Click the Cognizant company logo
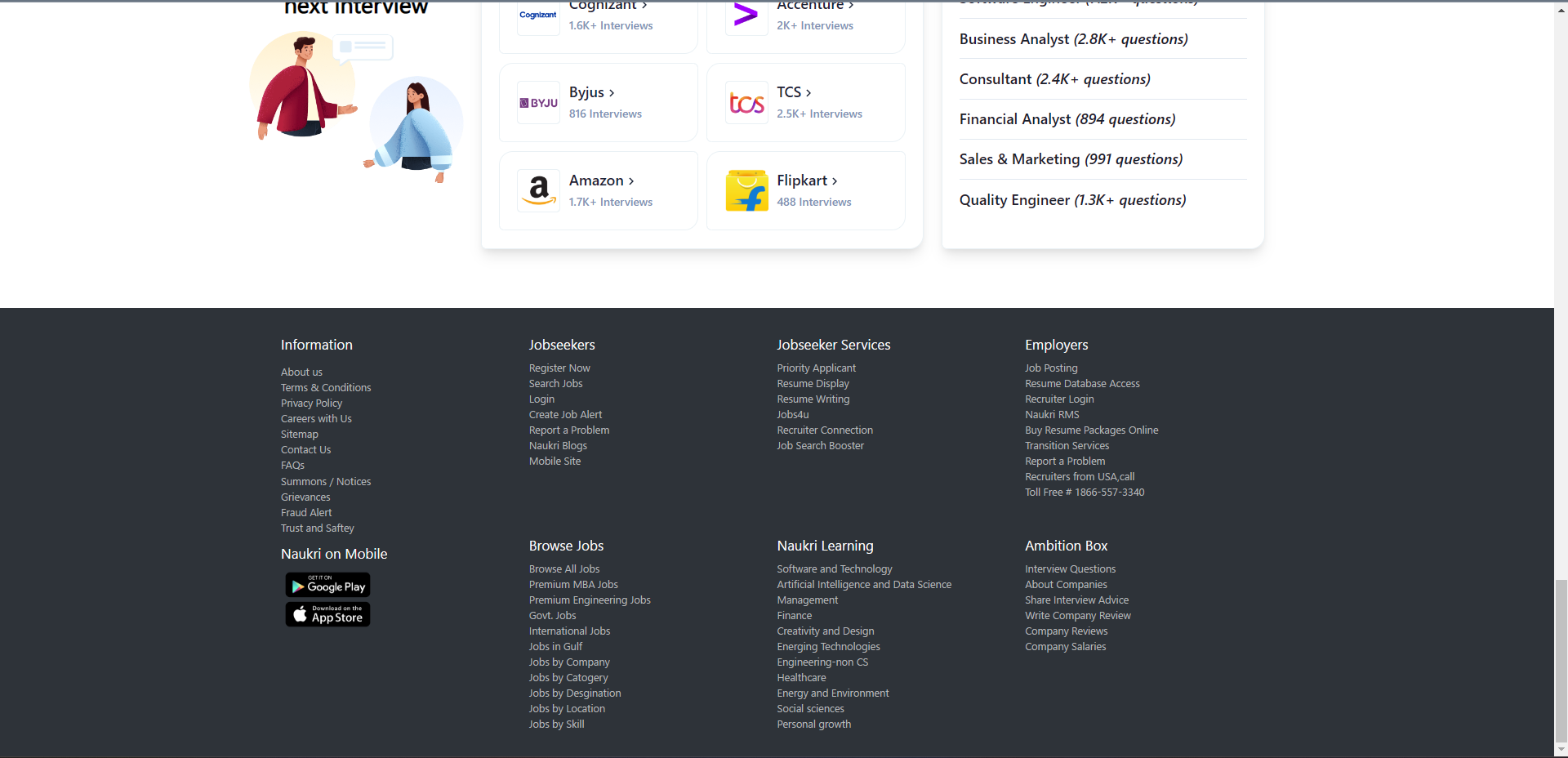The image size is (1568, 758). (538, 15)
